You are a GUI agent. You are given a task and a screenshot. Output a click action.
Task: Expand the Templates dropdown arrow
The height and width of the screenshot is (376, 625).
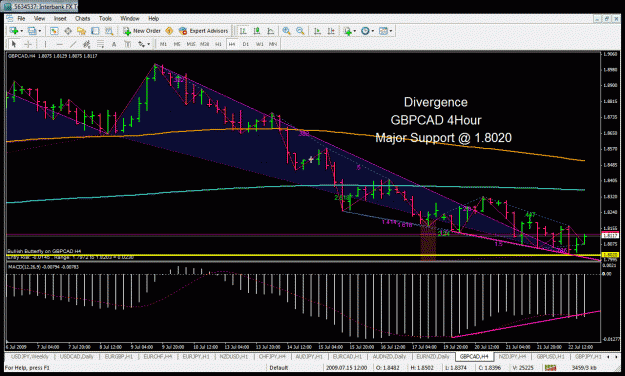[x=391, y=31]
